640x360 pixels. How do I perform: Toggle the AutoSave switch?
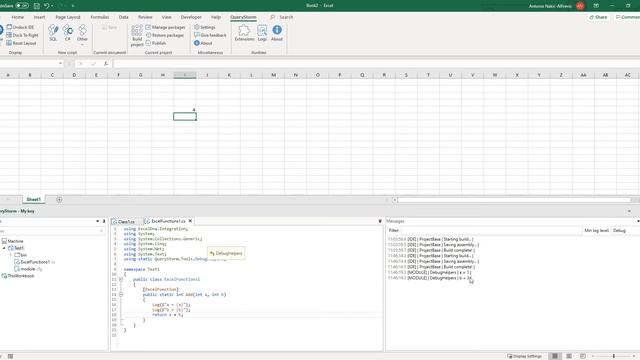pyautogui.click(x=22, y=6)
